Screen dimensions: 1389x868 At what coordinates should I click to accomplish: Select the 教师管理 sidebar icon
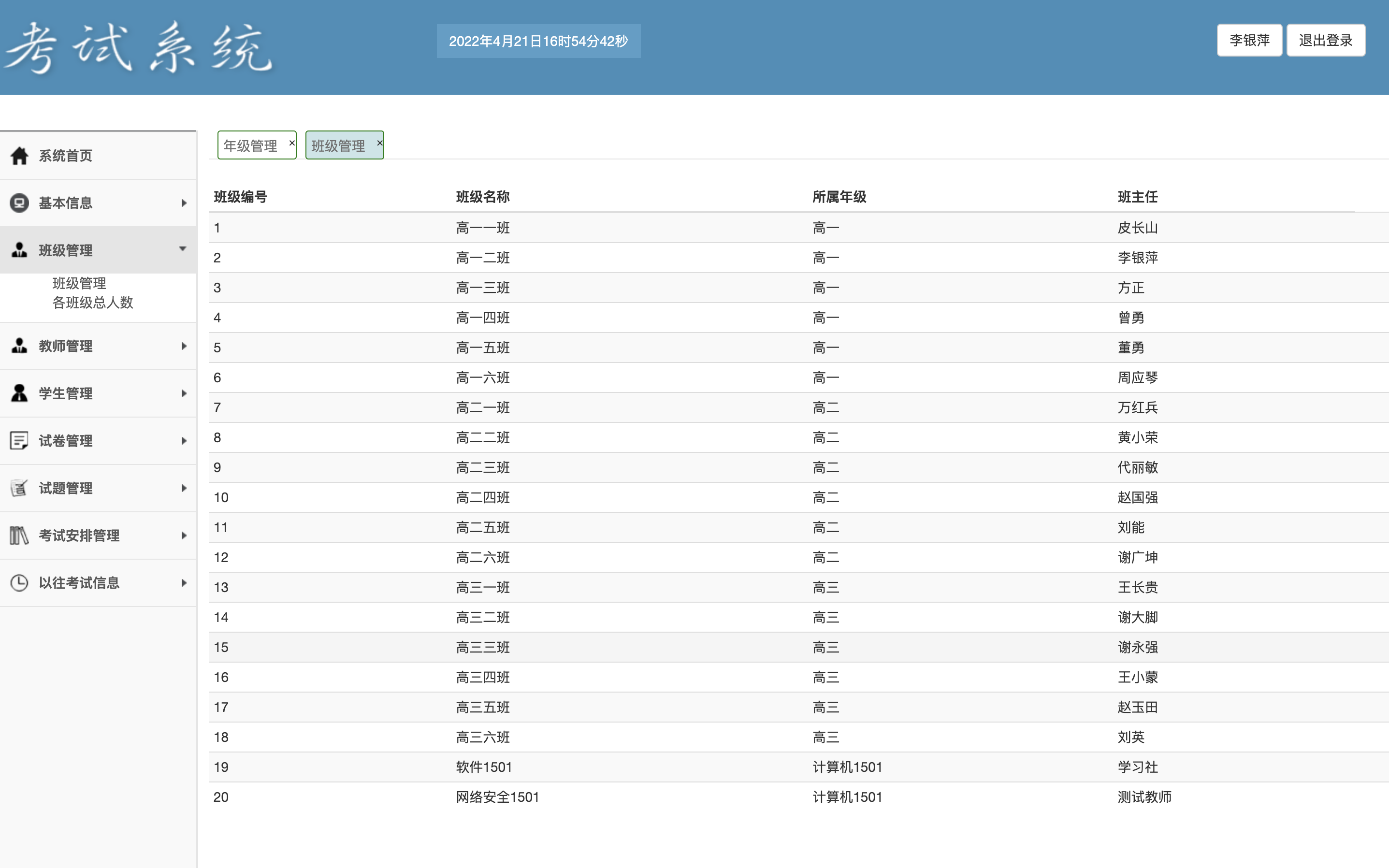click(19, 346)
